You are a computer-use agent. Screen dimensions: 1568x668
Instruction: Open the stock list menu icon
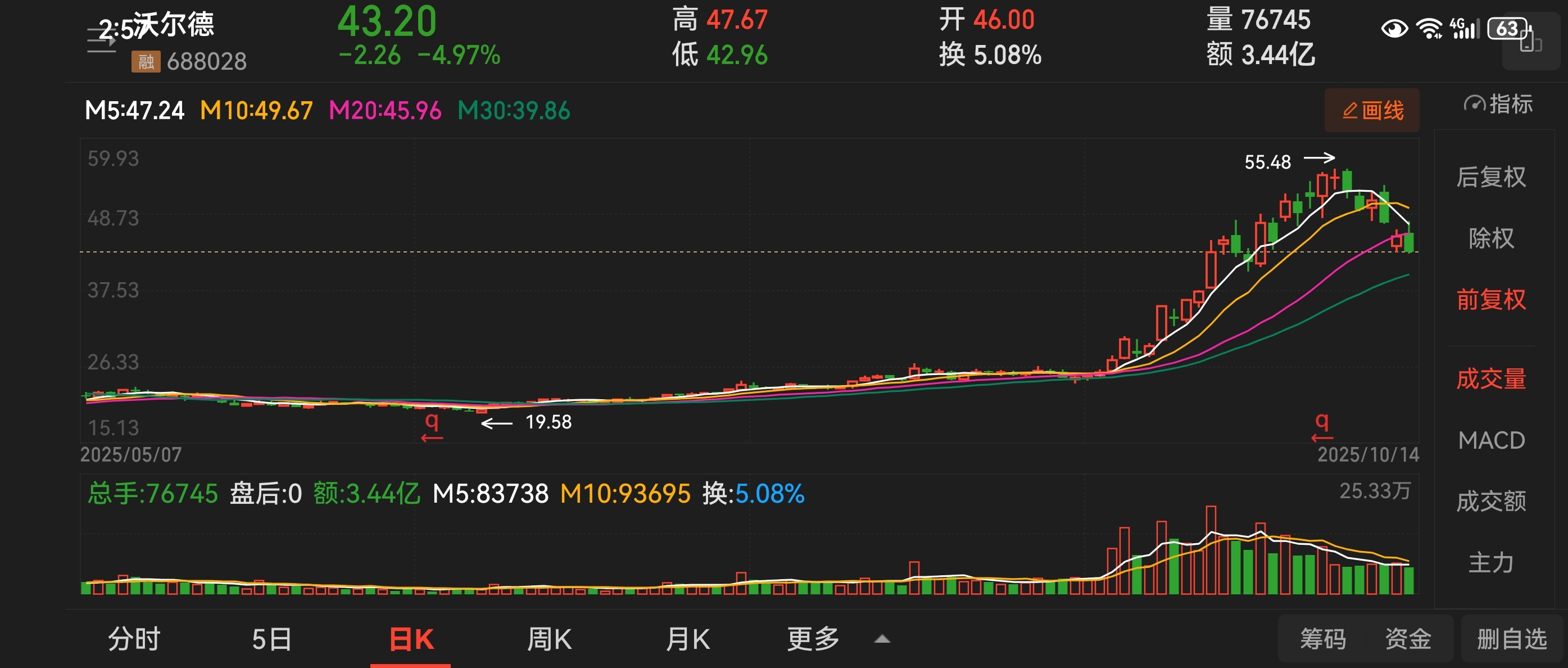pyautogui.click(x=101, y=40)
